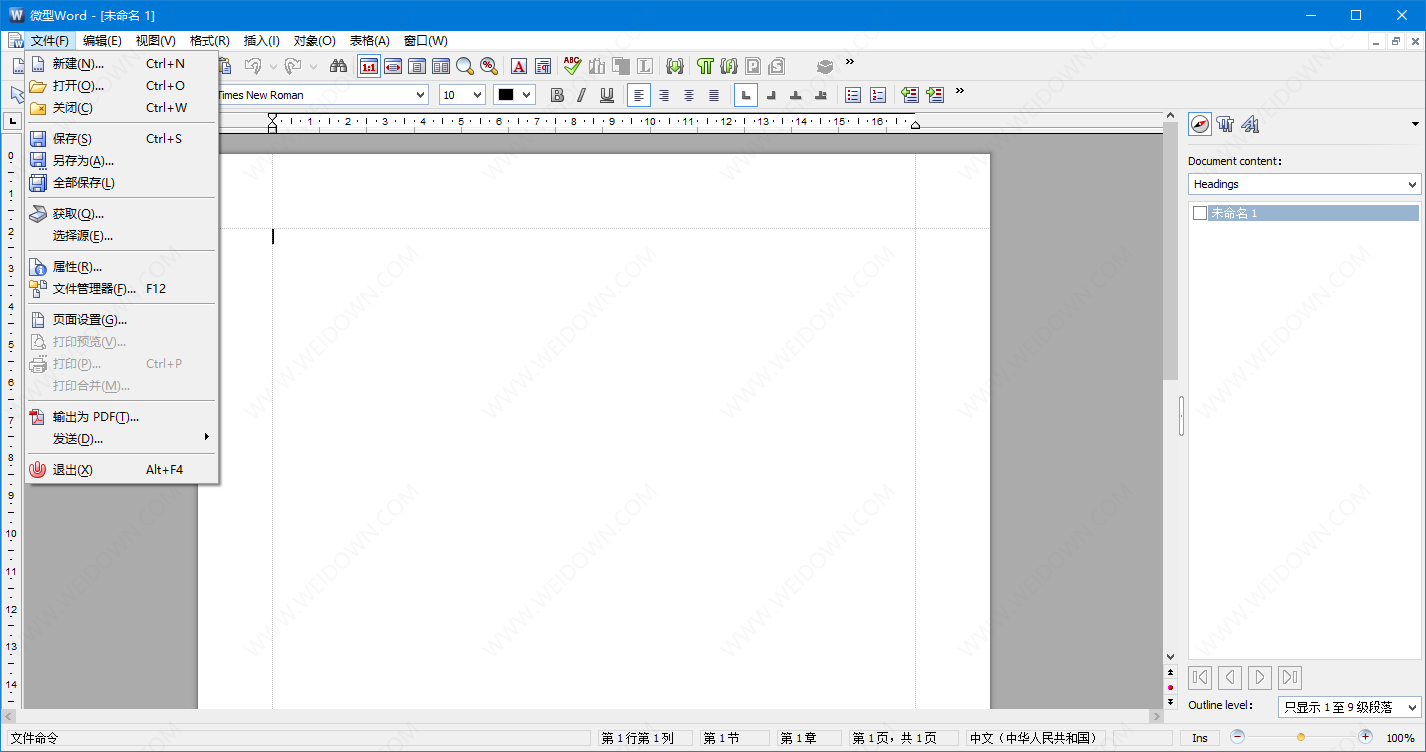Click the next heading arrow button
This screenshot has width=1426, height=752.
tap(1260, 677)
